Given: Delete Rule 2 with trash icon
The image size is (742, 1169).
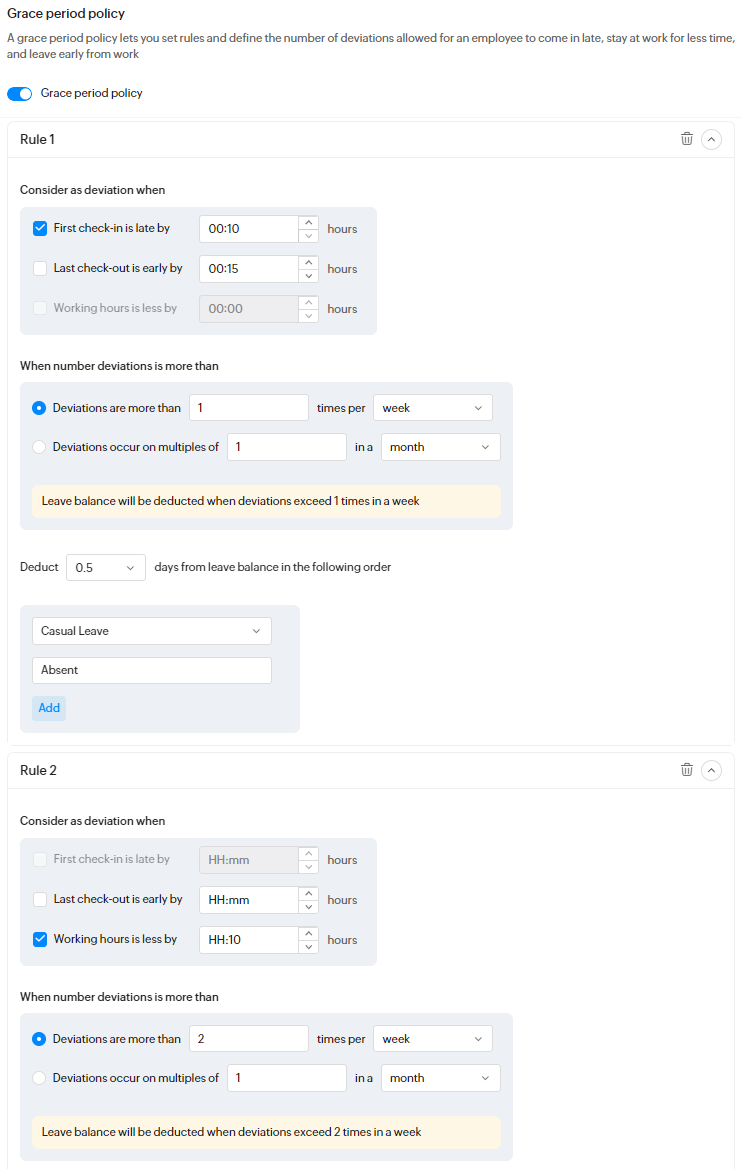Looking at the screenshot, I should pyautogui.click(x=687, y=770).
